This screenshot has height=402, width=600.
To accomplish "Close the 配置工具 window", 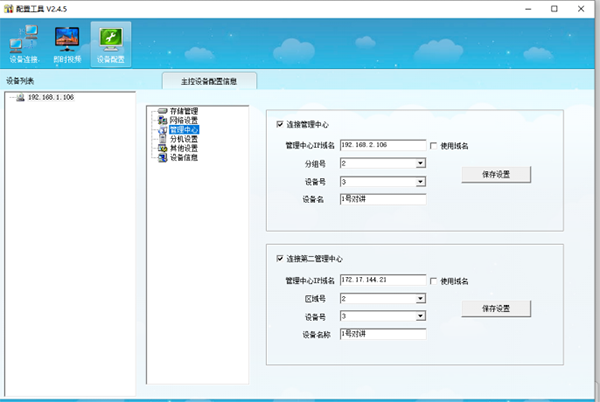I will coord(581,9).
